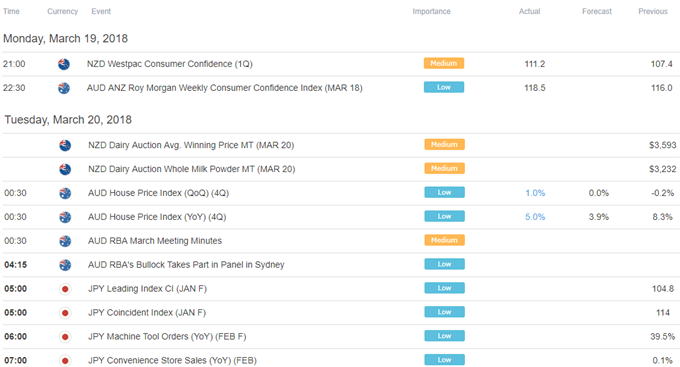Click the Japan flag beside Machine Tool Orders
Viewport: 680px width, 367px height.
(65, 337)
